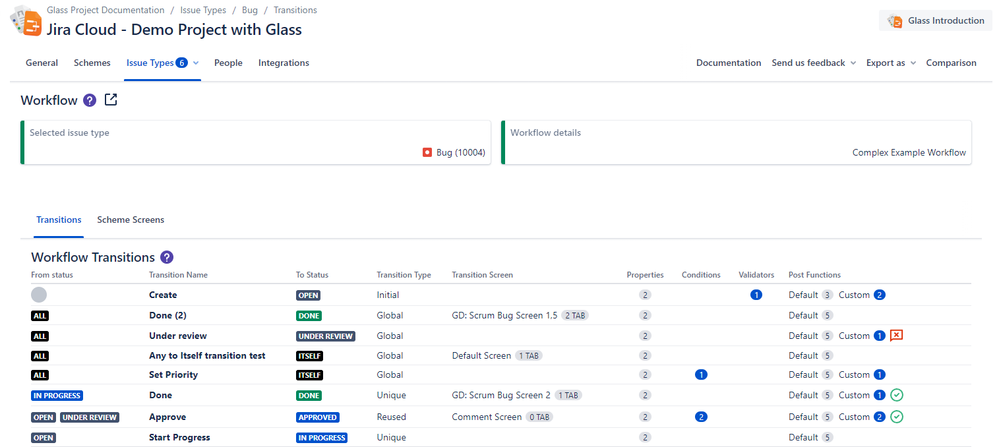Expand the Issue Types dropdown arrow
Screen dimensions: 999x447
point(196,62)
